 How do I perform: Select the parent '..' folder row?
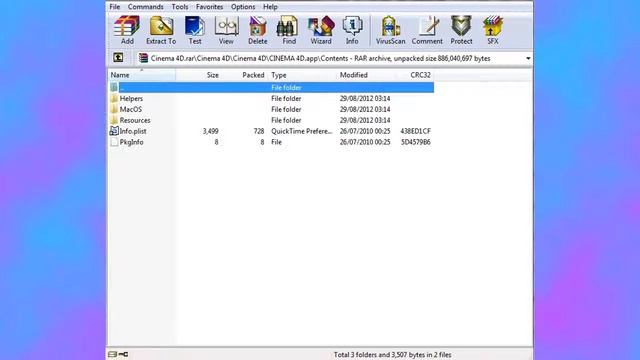point(271,87)
